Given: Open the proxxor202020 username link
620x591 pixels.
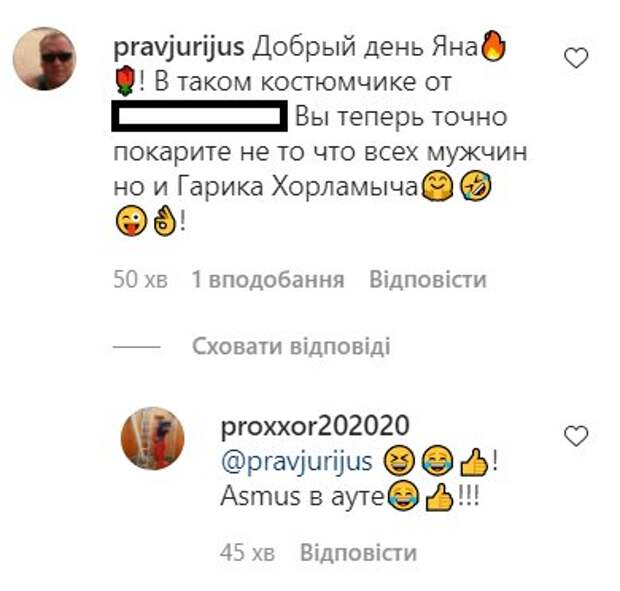Looking at the screenshot, I should 315,427.
